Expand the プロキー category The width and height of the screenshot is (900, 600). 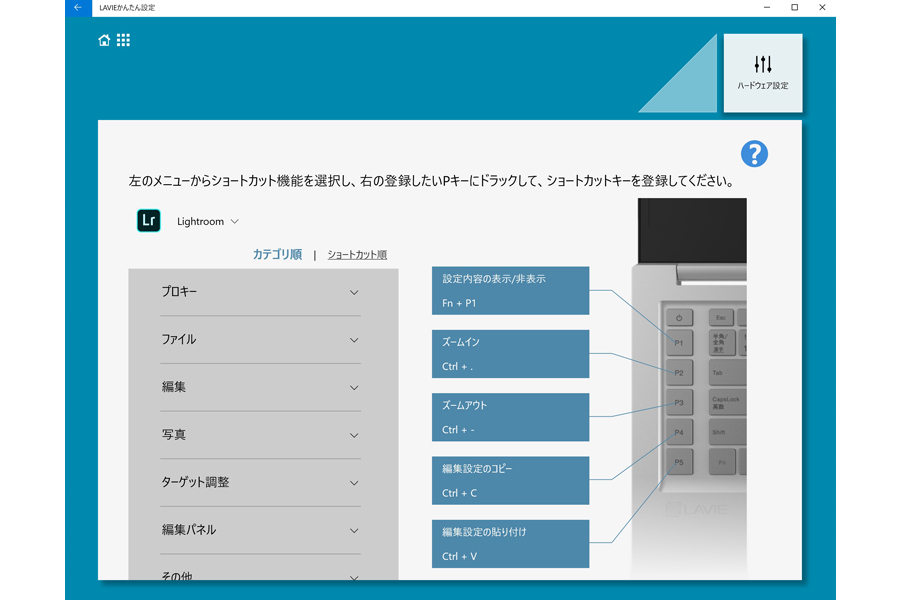[x=260, y=292]
